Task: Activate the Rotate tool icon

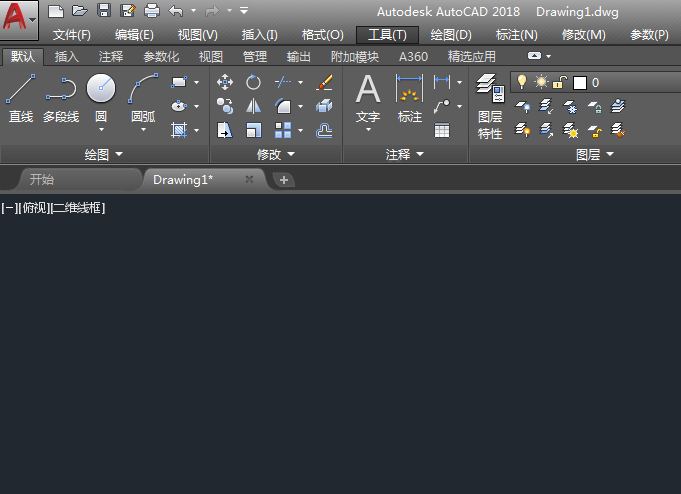Action: 253,82
